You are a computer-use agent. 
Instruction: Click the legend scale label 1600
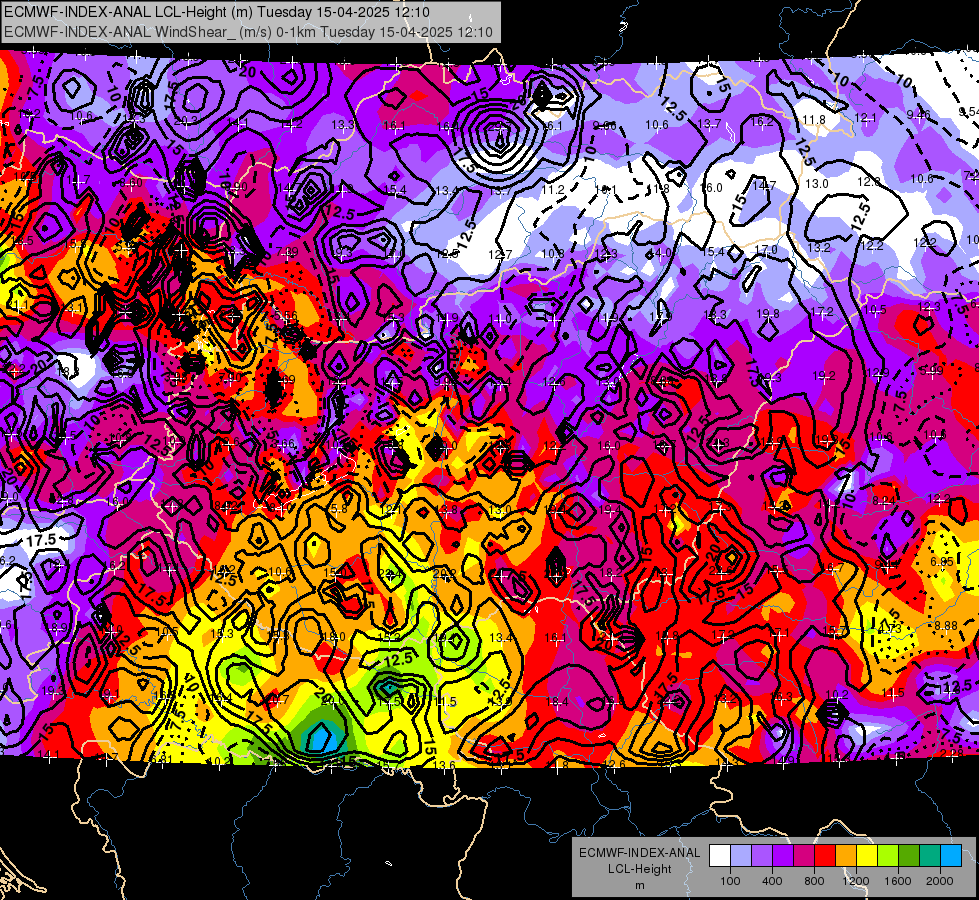[x=898, y=881]
